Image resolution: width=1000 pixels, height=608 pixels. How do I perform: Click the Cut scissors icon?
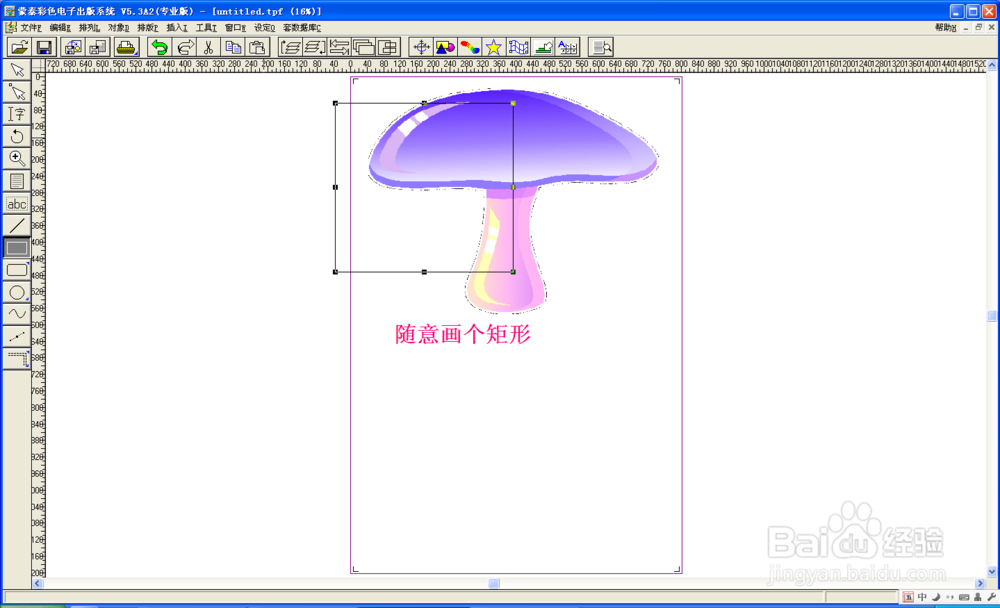click(x=208, y=46)
